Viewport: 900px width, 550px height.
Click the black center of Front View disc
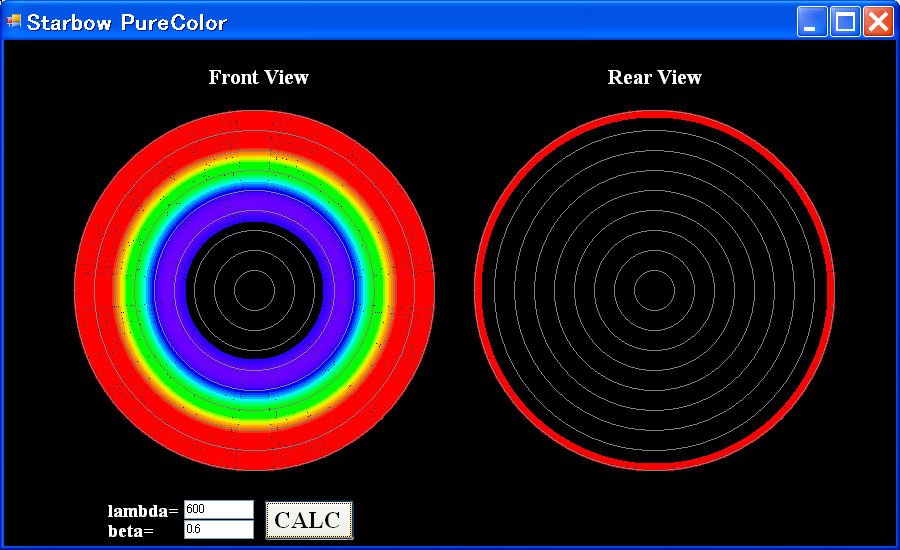(254, 290)
